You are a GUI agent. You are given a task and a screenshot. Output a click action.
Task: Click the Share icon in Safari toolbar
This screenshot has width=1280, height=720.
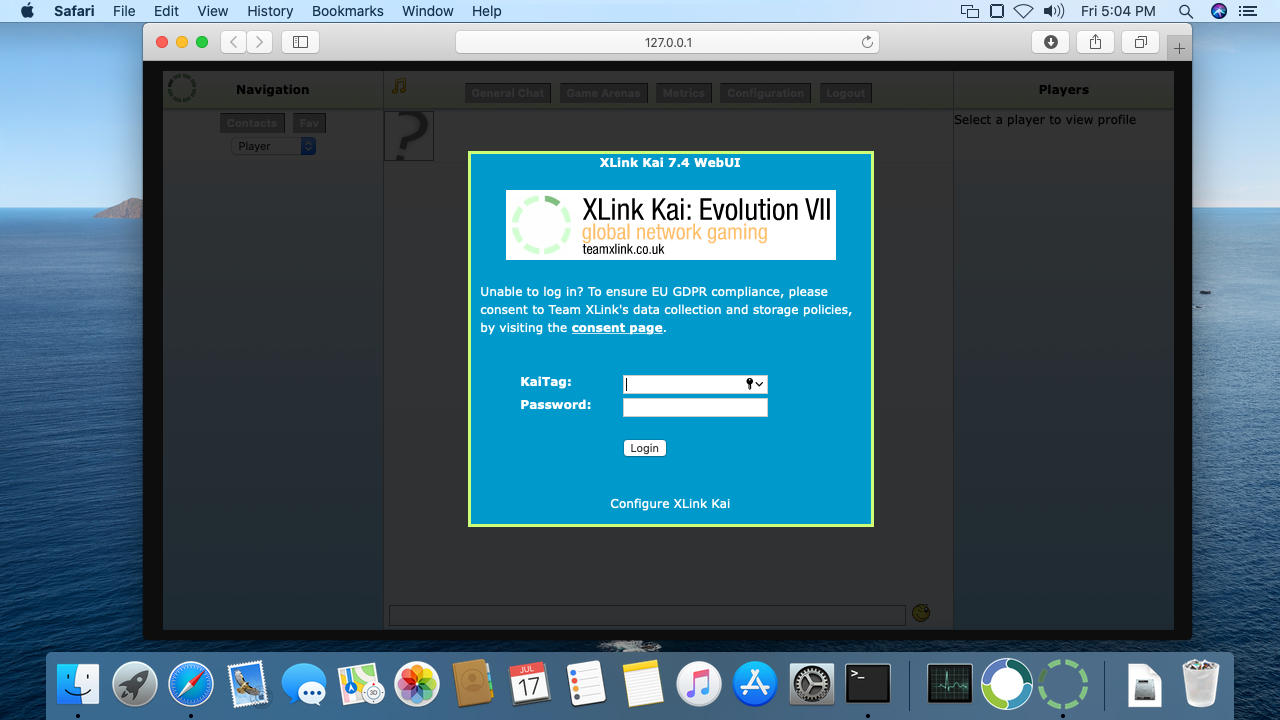pyautogui.click(x=1095, y=42)
